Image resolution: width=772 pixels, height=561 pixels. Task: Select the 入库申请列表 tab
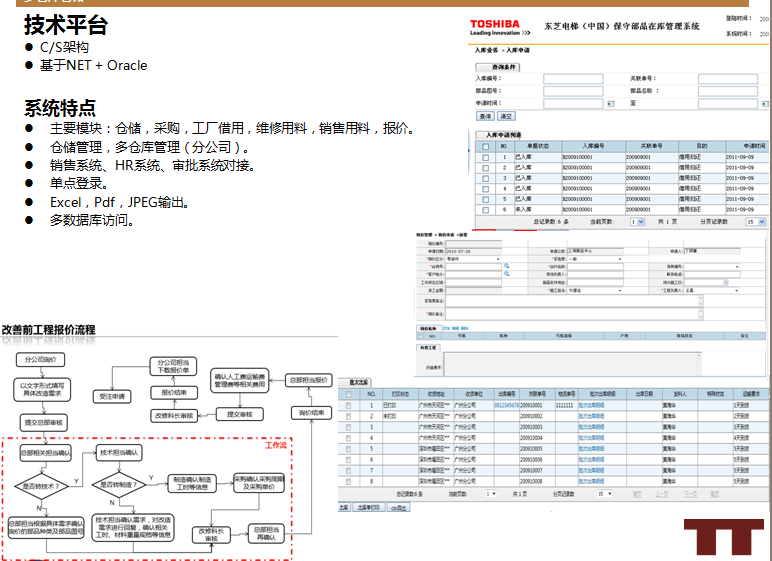pyautogui.click(x=498, y=135)
